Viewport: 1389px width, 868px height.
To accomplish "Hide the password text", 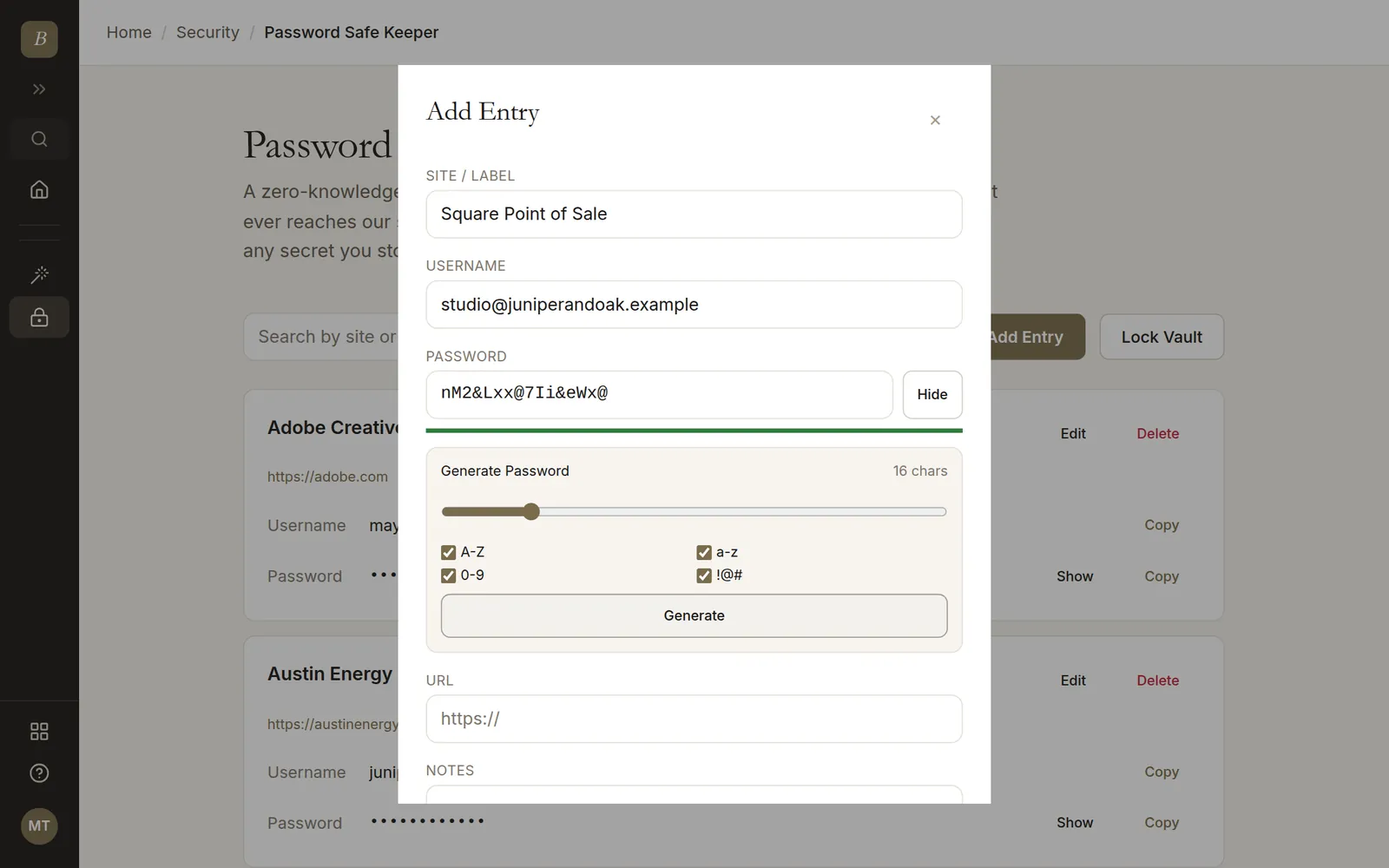I will [x=932, y=395].
